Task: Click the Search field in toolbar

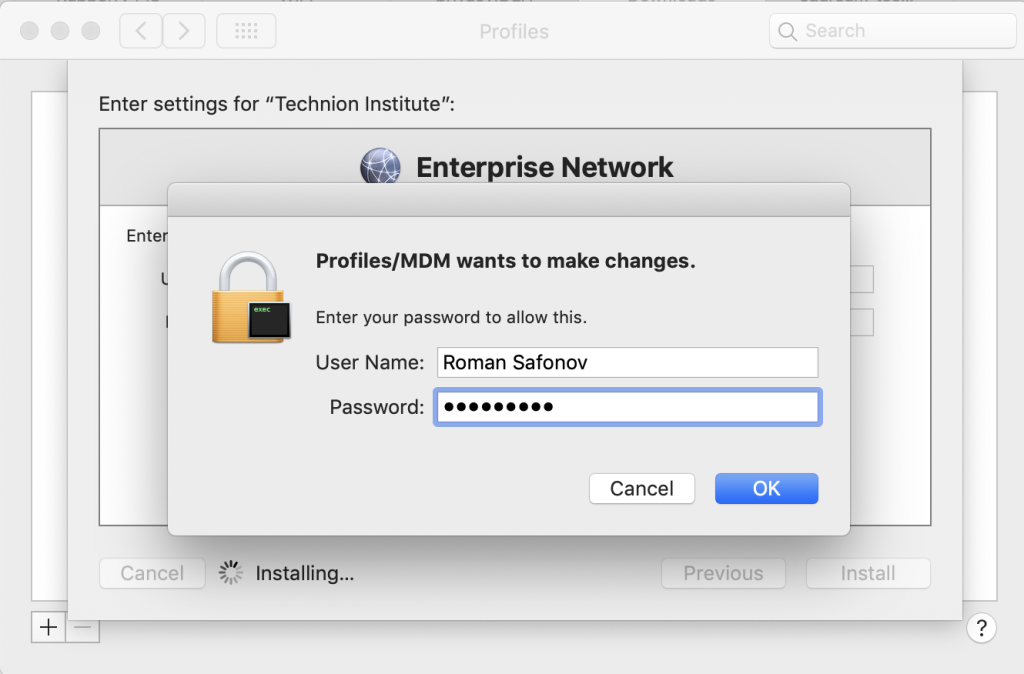Action: pos(892,31)
